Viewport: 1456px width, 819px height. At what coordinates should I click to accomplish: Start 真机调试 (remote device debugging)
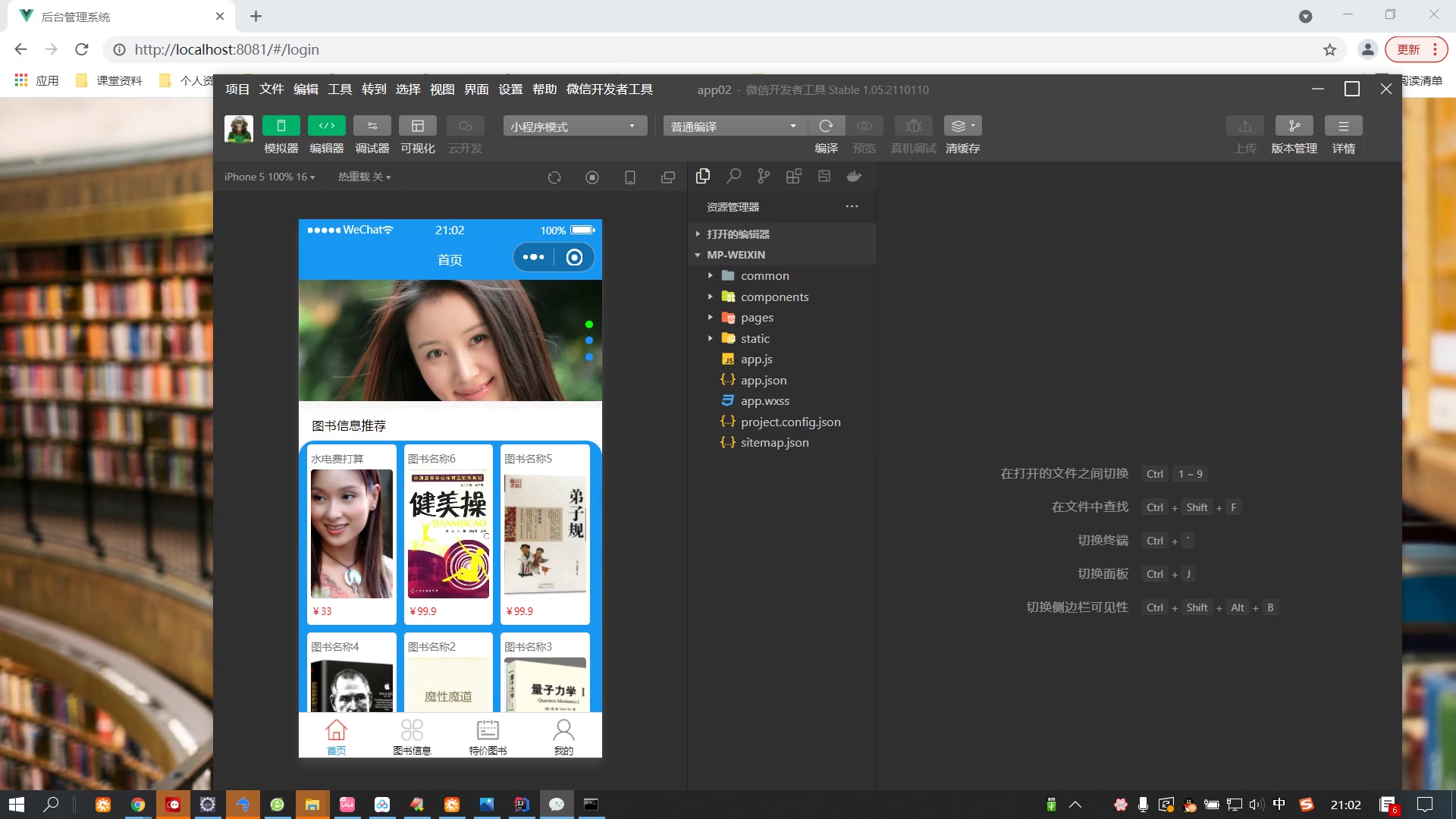914,126
